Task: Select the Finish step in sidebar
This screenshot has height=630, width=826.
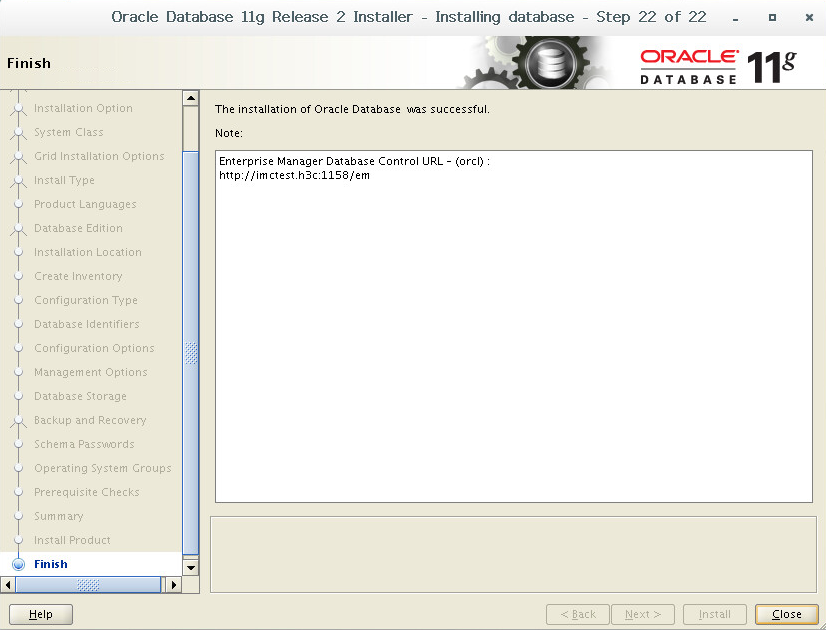Action: click(51, 564)
